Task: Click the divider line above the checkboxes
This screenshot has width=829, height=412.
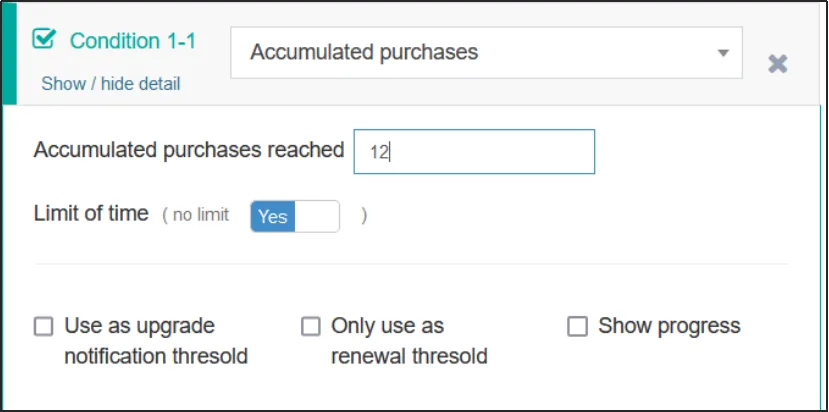Action: [x=411, y=265]
